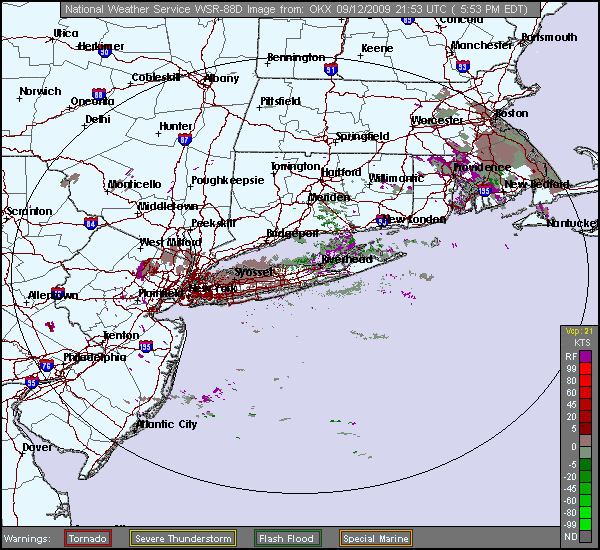Image resolution: width=600 pixels, height=550 pixels.
Task: Click the Cobleskill city label
Action: 156,77
